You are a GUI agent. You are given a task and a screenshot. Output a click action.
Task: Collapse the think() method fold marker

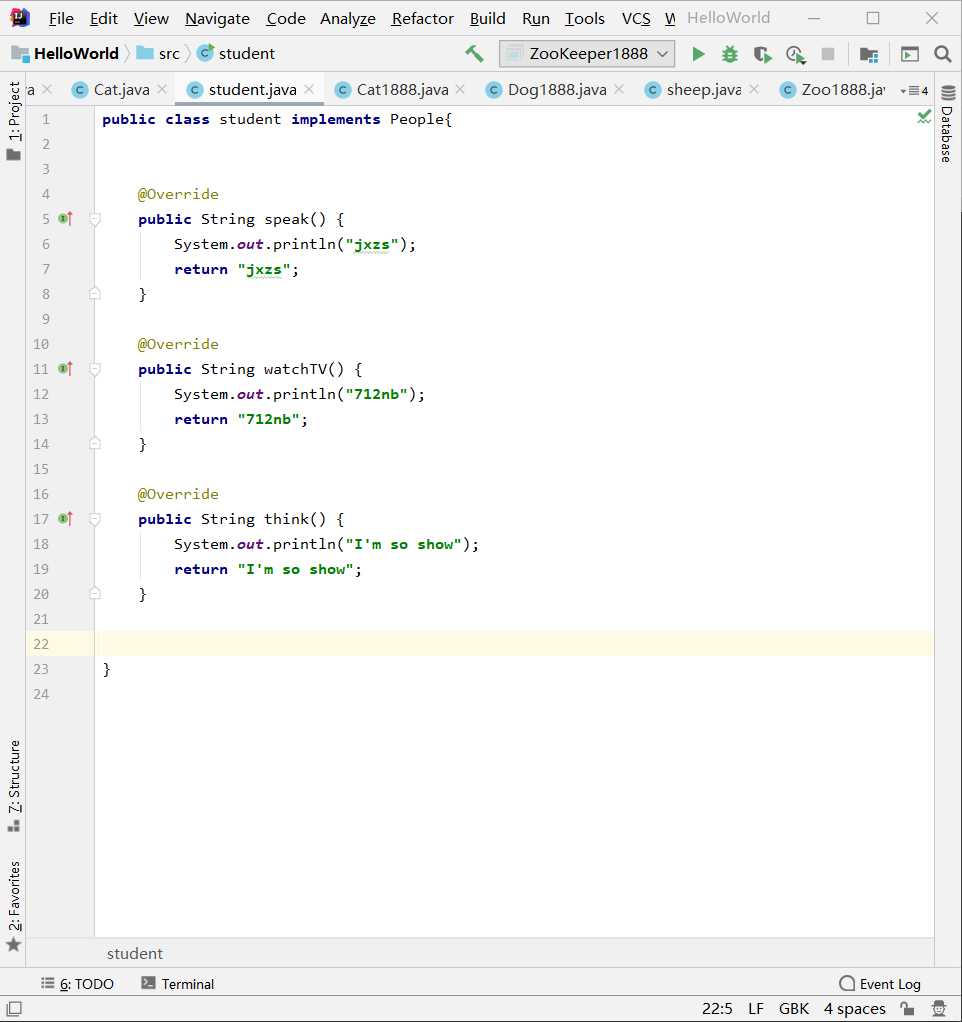(95, 519)
